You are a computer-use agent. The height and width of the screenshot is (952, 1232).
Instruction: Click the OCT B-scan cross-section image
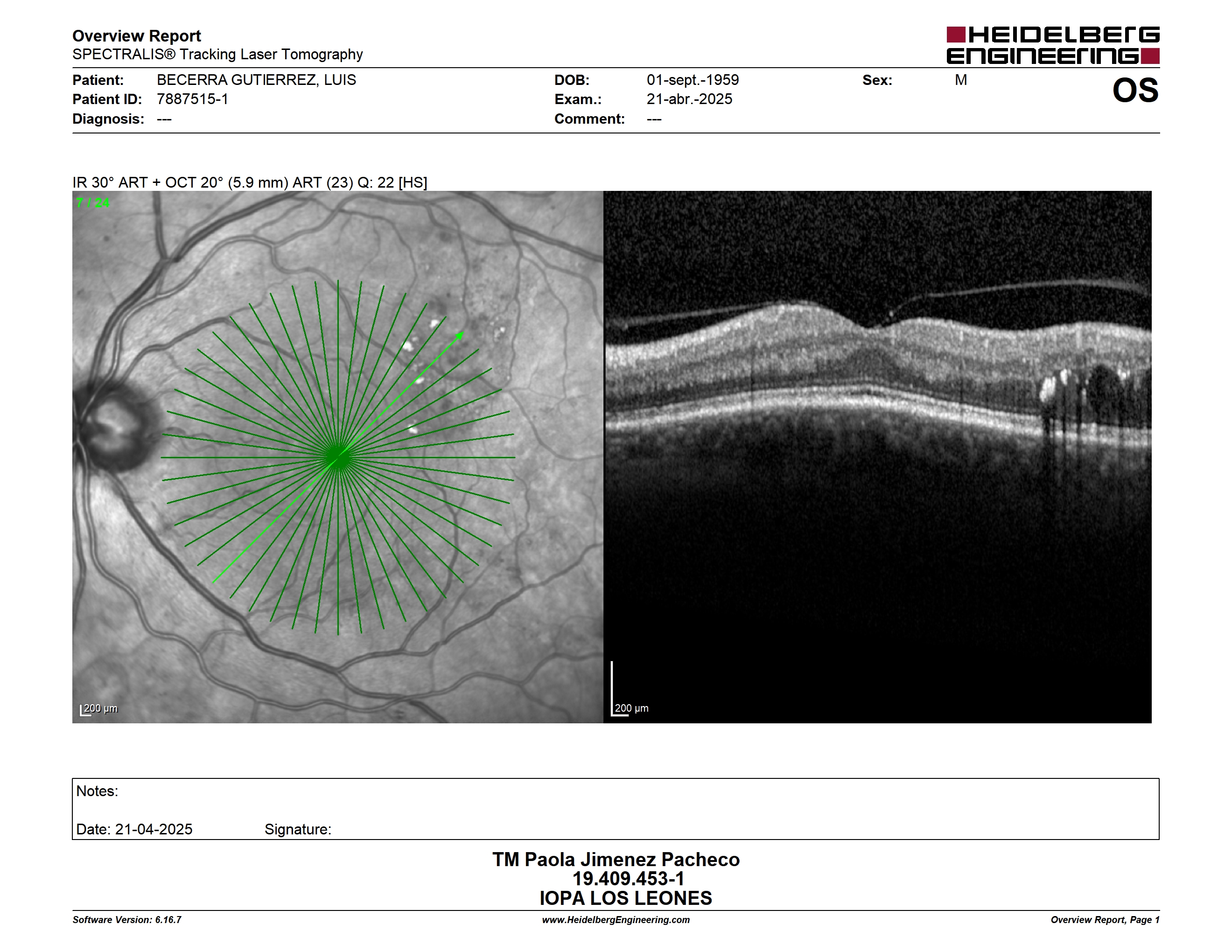(x=878, y=457)
